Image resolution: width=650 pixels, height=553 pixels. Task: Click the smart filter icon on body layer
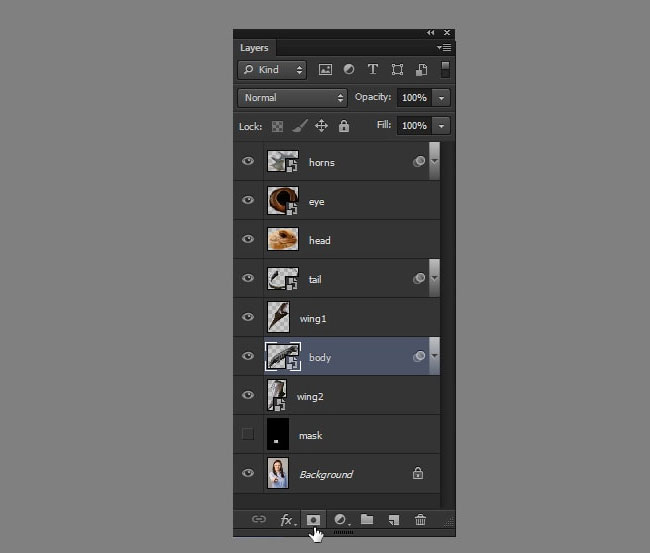coord(419,356)
